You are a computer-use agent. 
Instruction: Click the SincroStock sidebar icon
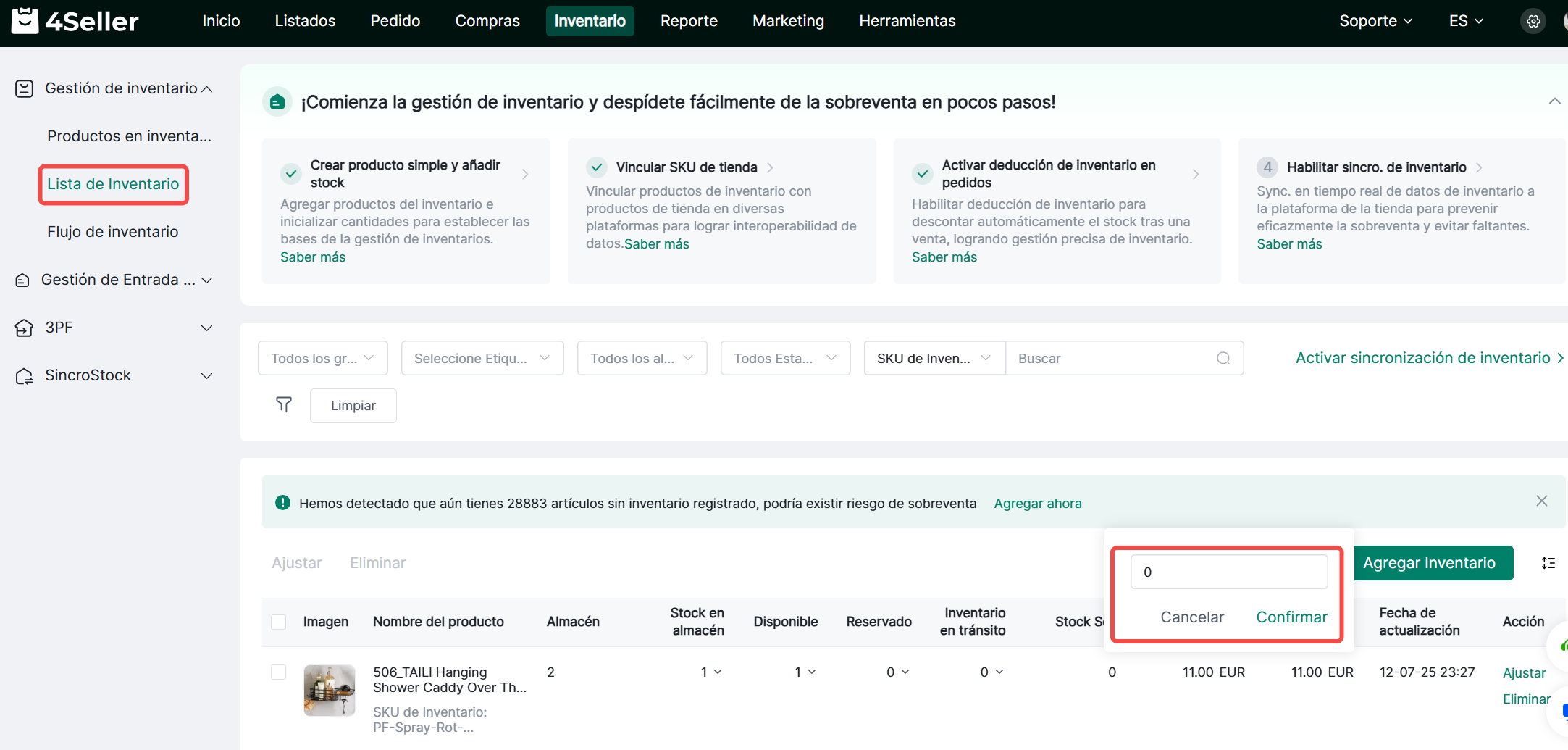click(x=24, y=376)
